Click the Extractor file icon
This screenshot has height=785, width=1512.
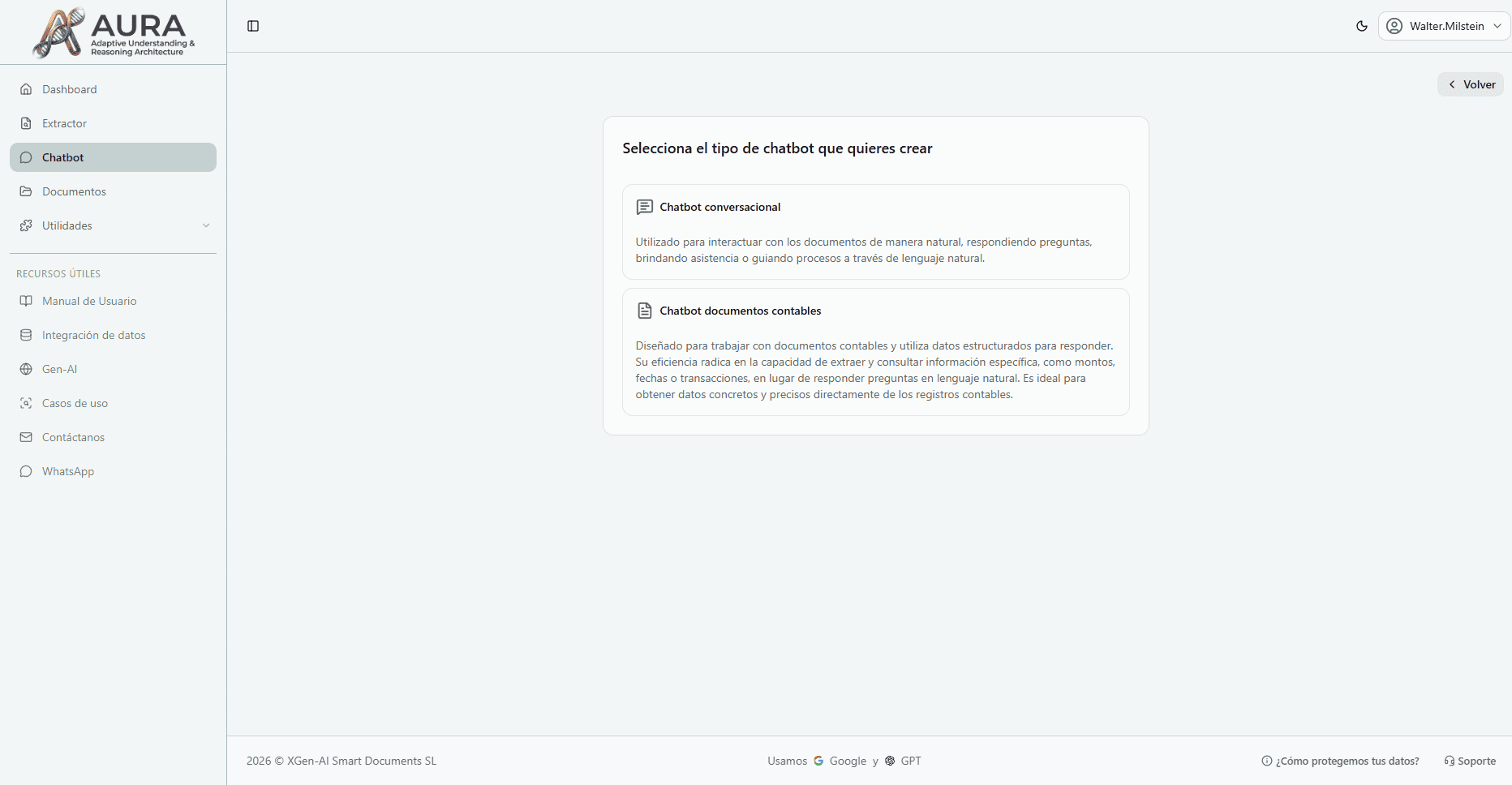(x=26, y=123)
